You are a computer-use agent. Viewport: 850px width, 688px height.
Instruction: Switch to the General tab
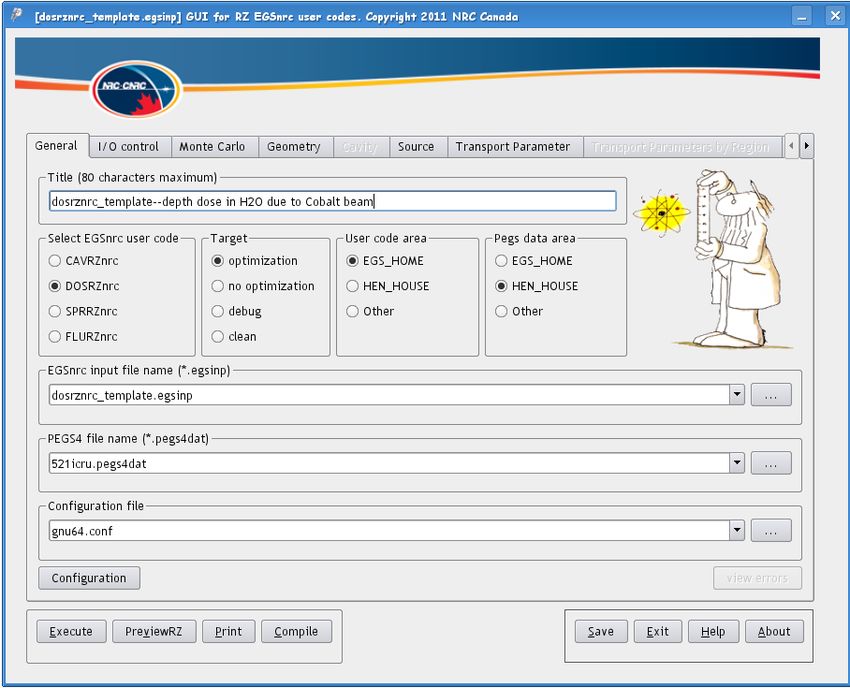click(x=57, y=146)
